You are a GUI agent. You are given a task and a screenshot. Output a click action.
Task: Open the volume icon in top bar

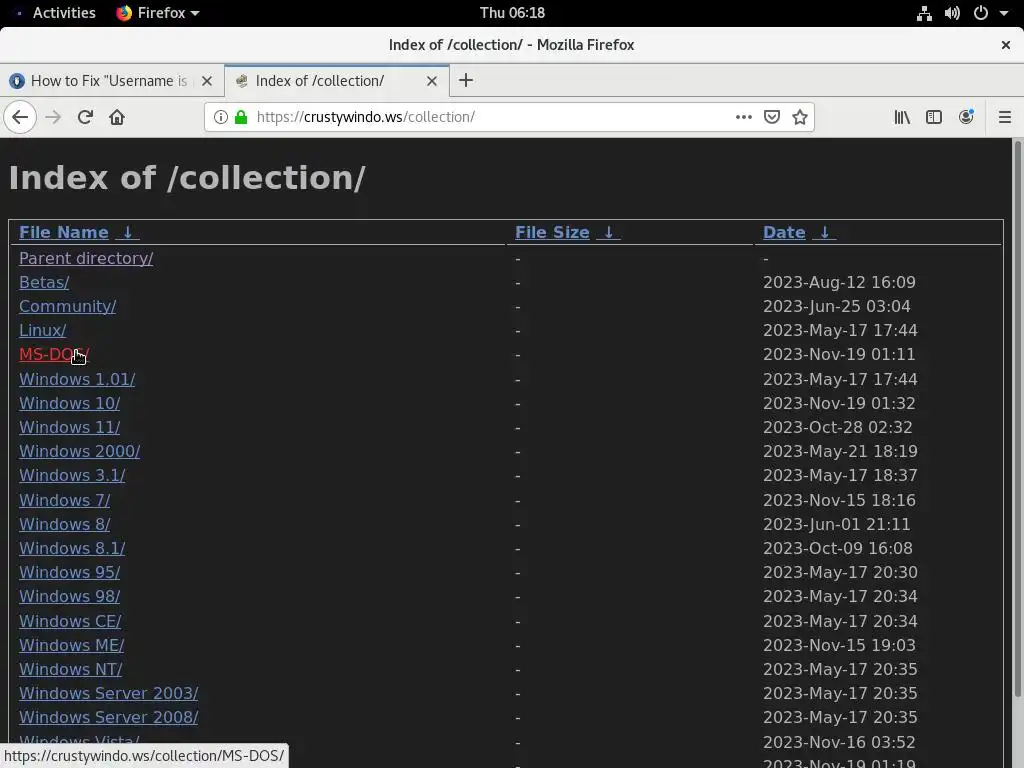[x=952, y=12]
